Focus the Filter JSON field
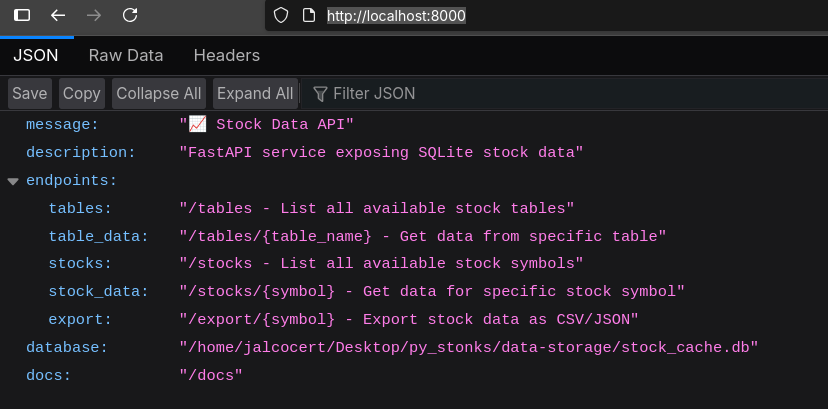Image resolution: width=828 pixels, height=409 pixels. (565, 94)
